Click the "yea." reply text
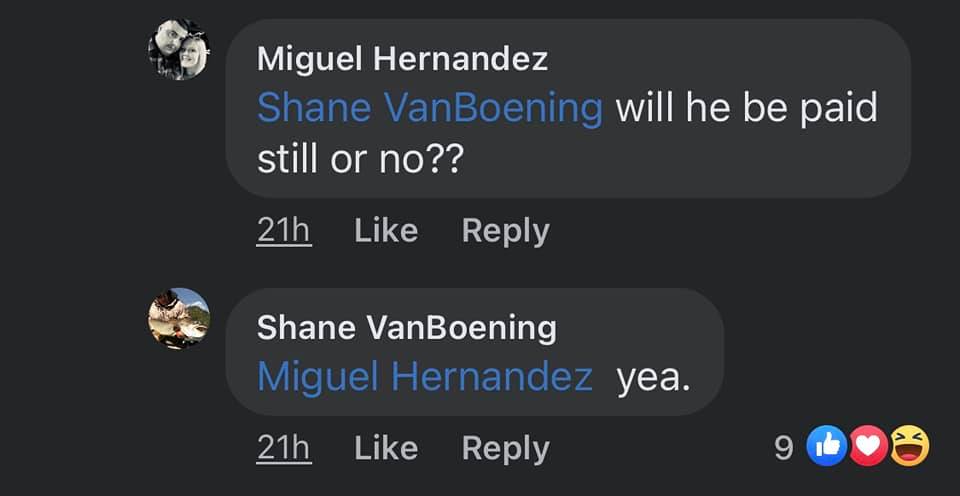The width and height of the screenshot is (960, 496). (653, 377)
